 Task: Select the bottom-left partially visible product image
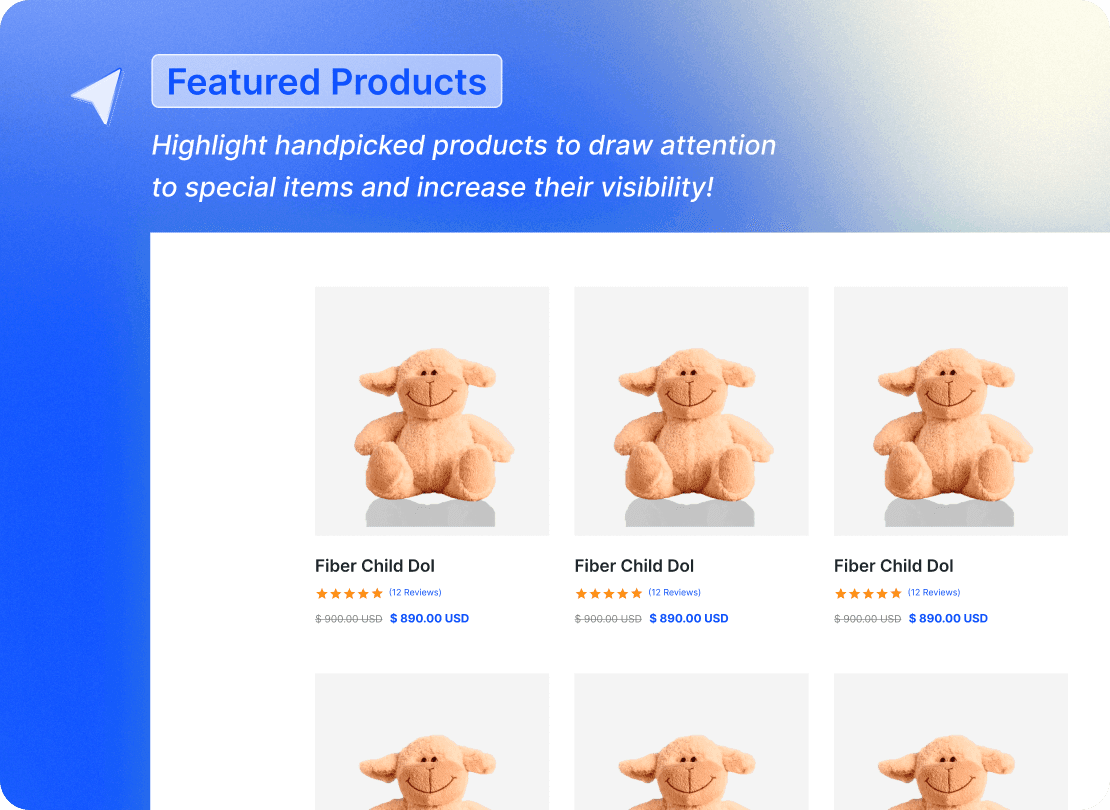point(431,745)
